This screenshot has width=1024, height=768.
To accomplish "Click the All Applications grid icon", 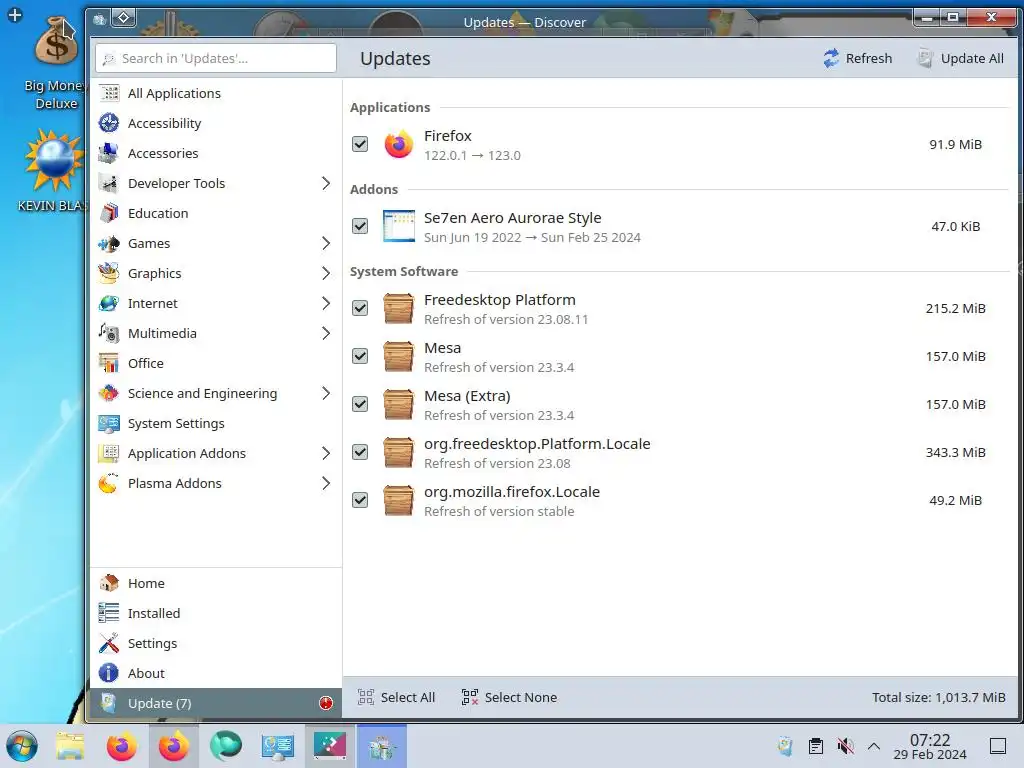I will (108, 93).
